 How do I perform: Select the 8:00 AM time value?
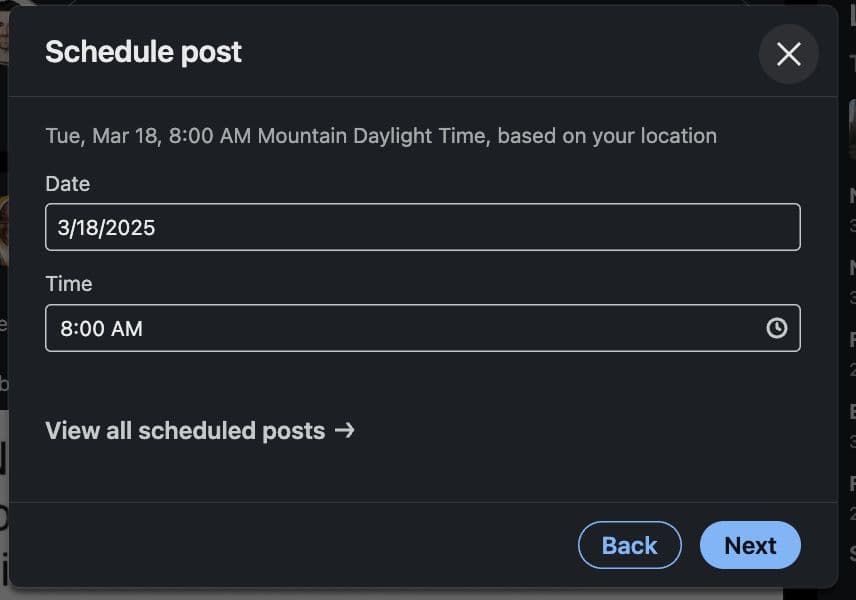(101, 328)
